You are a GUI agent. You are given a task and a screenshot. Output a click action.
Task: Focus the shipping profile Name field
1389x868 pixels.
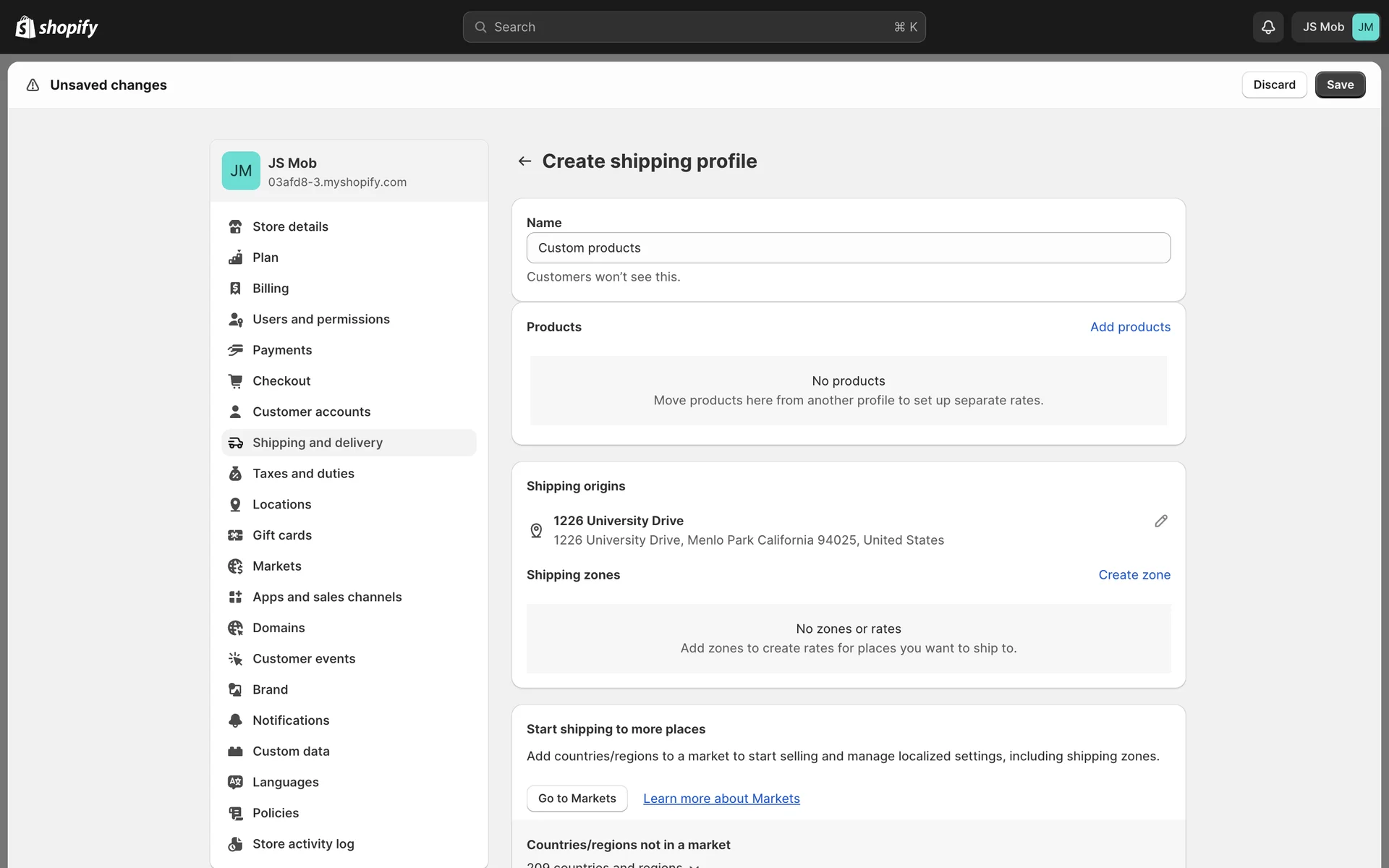tap(848, 248)
